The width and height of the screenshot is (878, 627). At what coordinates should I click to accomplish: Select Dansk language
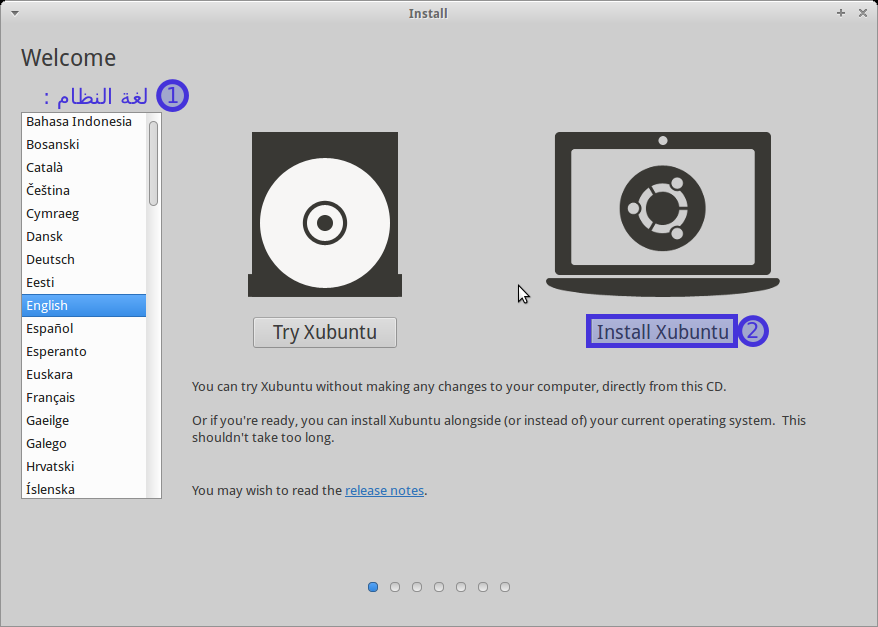[x=84, y=236]
